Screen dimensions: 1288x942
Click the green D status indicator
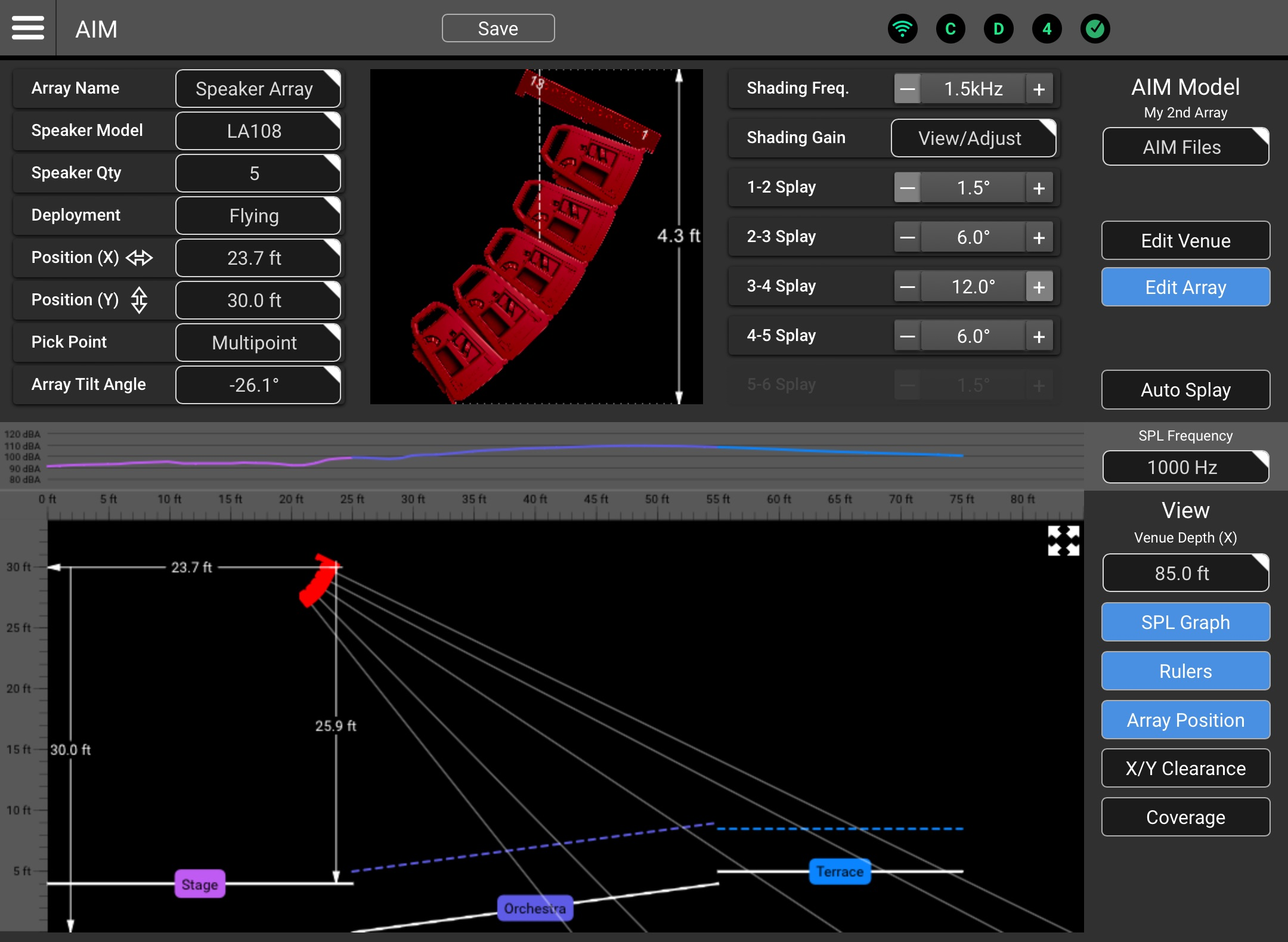click(999, 29)
